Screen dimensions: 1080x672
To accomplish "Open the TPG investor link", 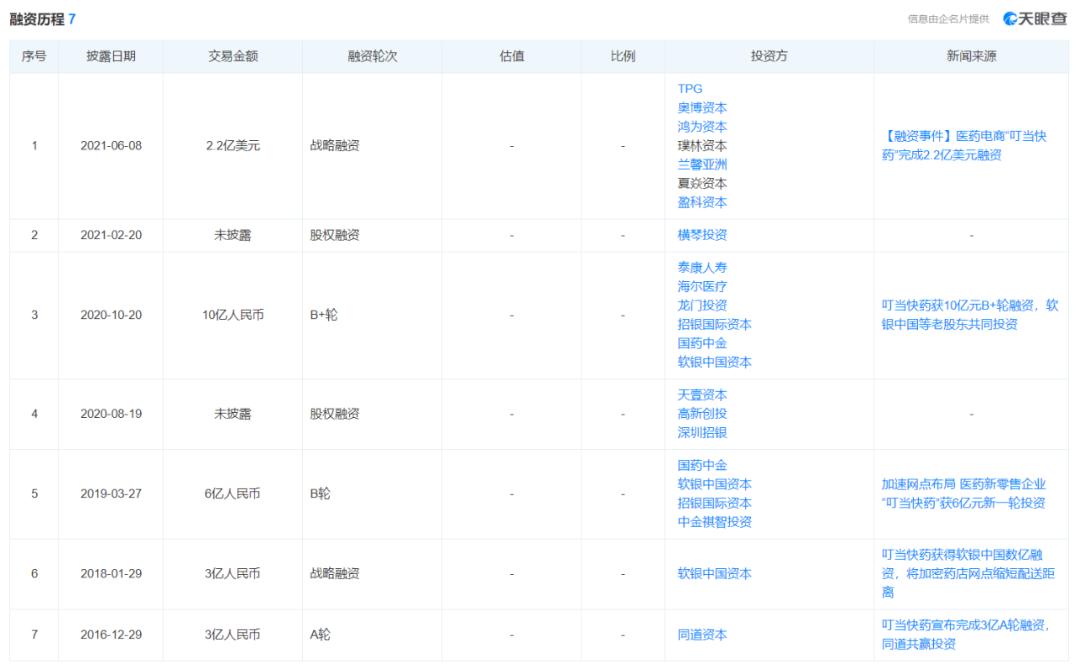I will click(689, 89).
